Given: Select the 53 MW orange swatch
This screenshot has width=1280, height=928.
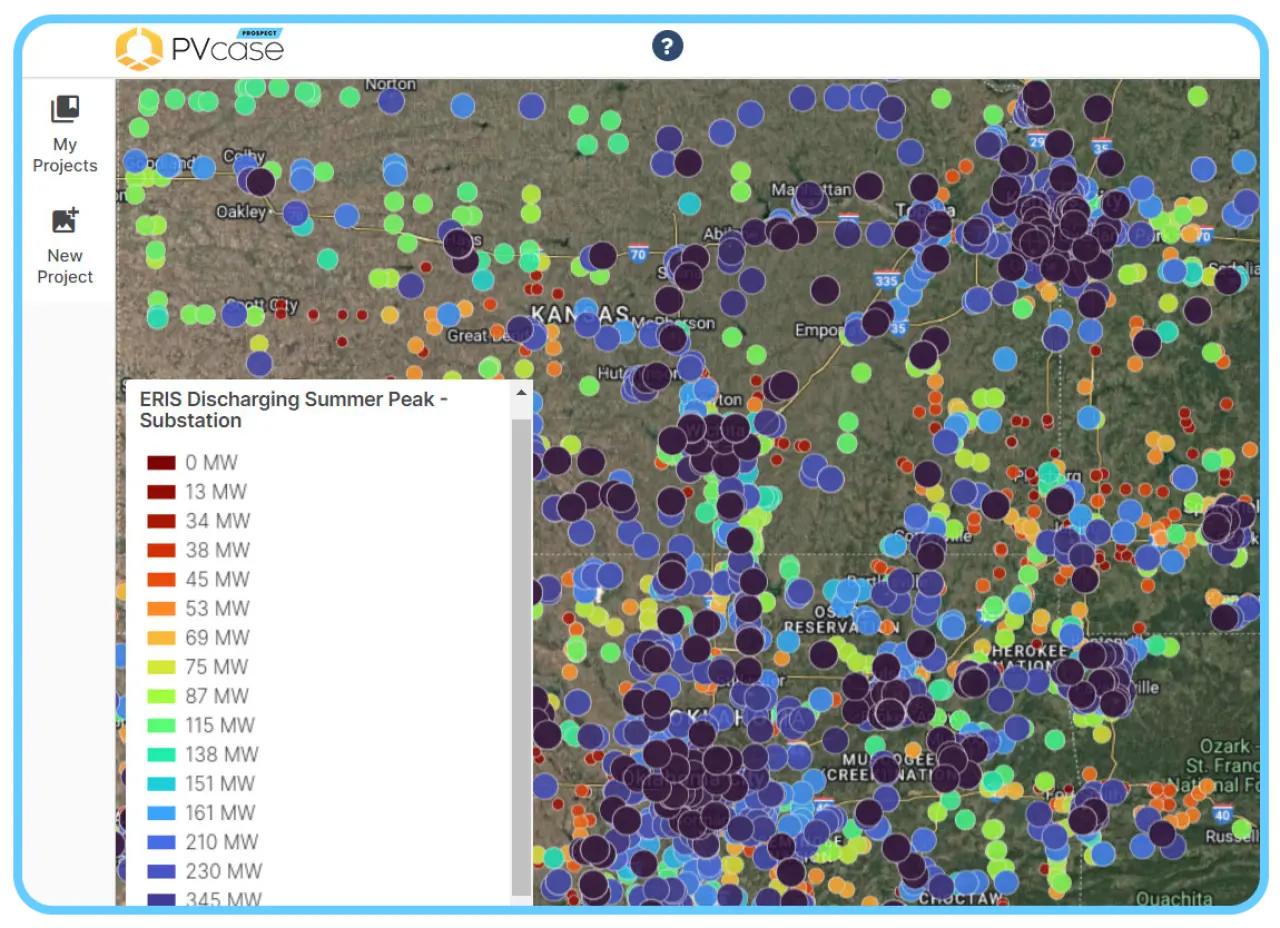Looking at the screenshot, I should pos(161,609).
